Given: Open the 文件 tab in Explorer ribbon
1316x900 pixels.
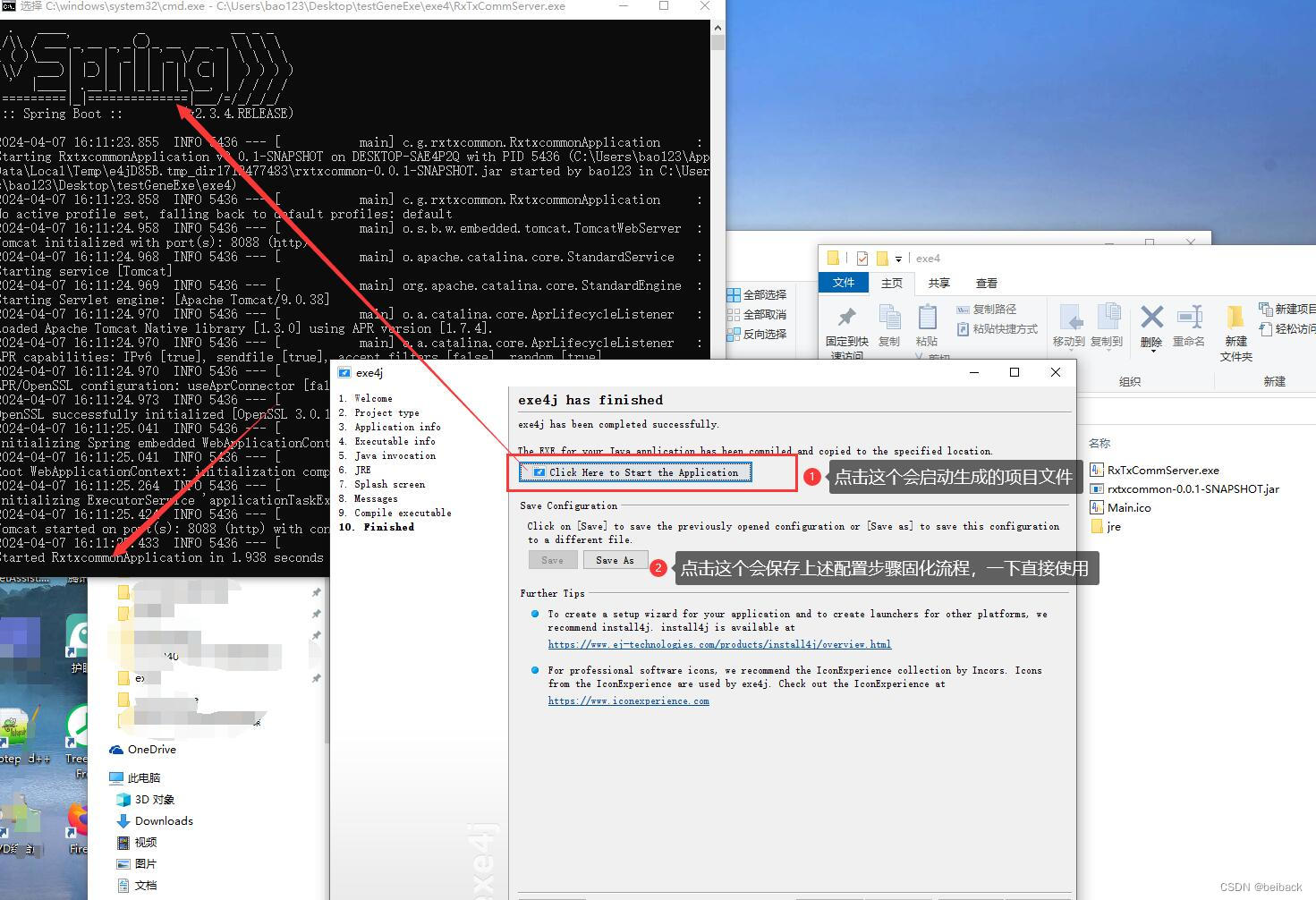Looking at the screenshot, I should (x=843, y=283).
